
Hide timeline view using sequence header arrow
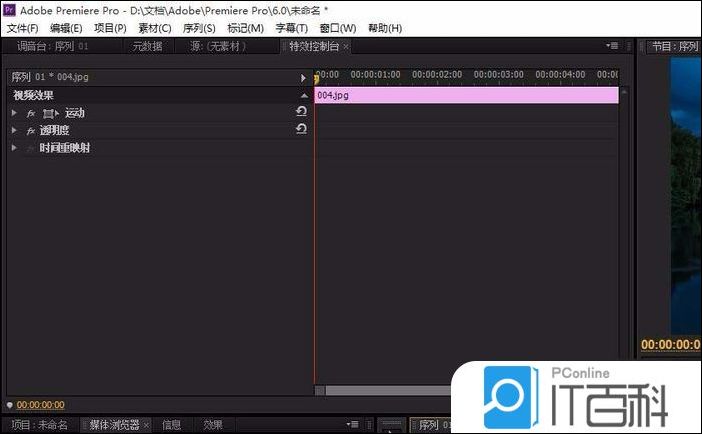[x=303, y=77]
